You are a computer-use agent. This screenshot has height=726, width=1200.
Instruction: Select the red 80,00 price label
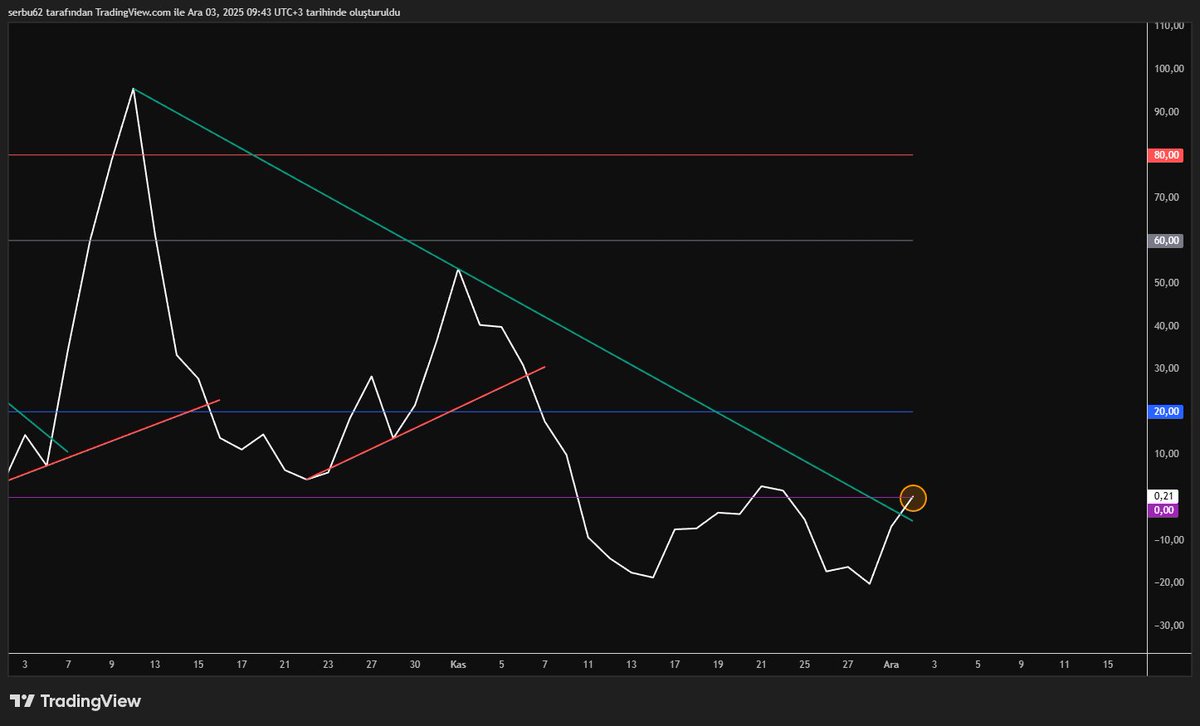pyautogui.click(x=1167, y=155)
